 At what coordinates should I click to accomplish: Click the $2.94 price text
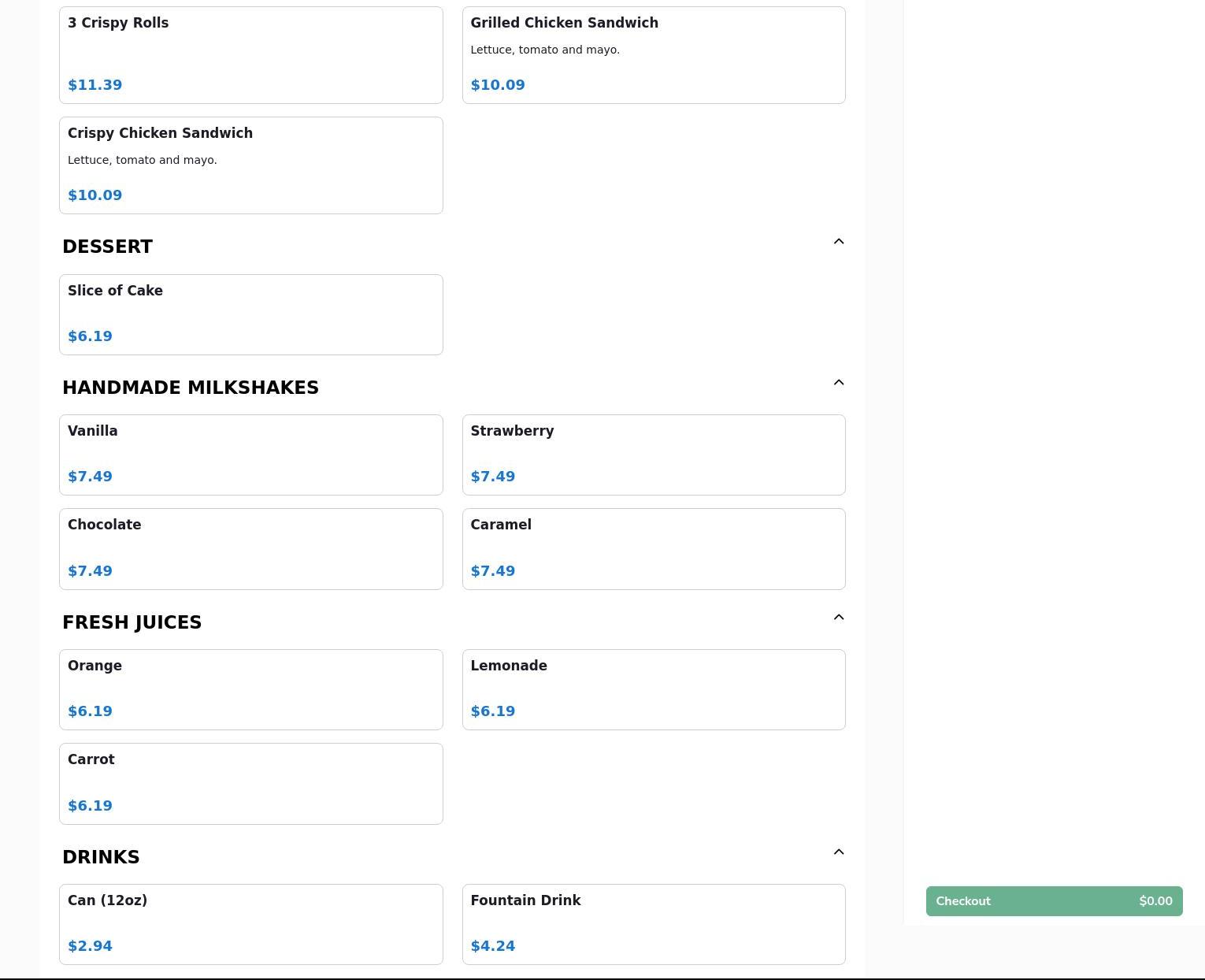click(x=91, y=946)
